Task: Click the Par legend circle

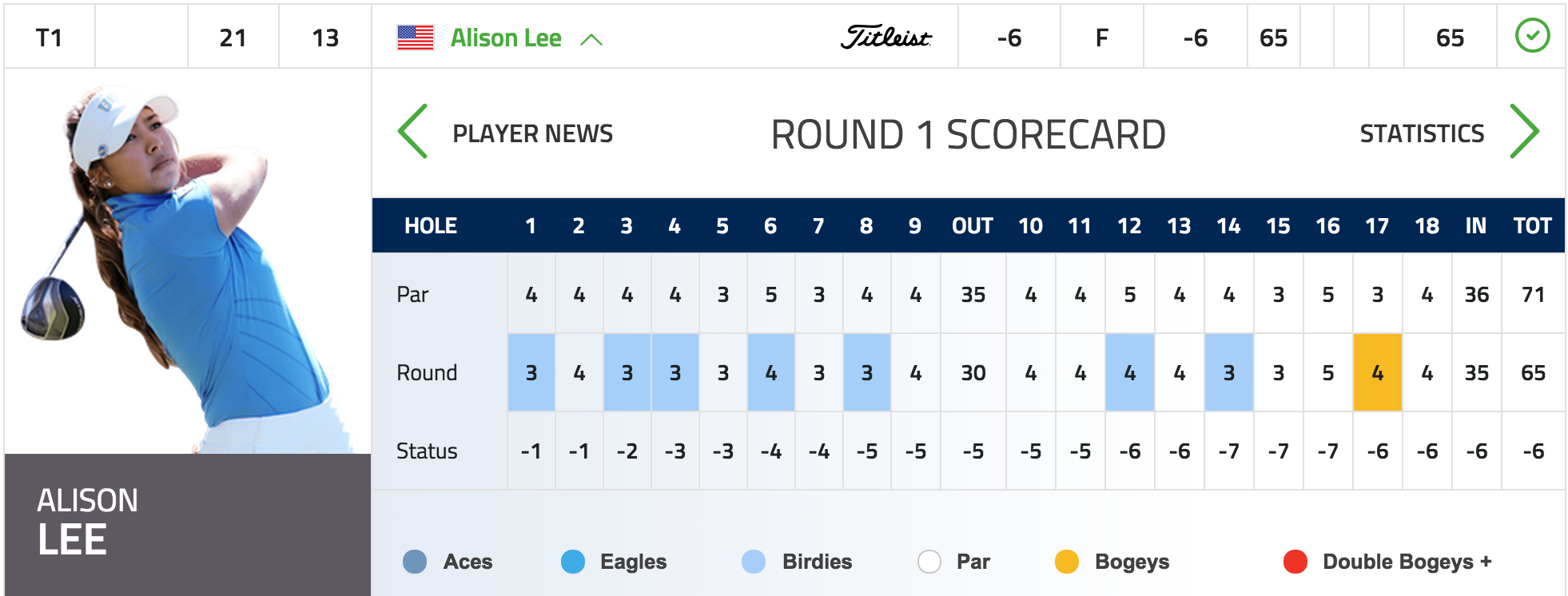Action: [929, 562]
